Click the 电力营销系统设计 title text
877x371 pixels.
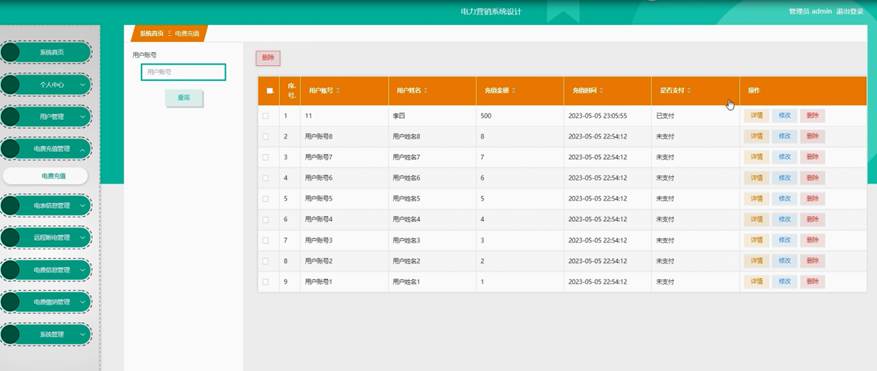pos(491,11)
